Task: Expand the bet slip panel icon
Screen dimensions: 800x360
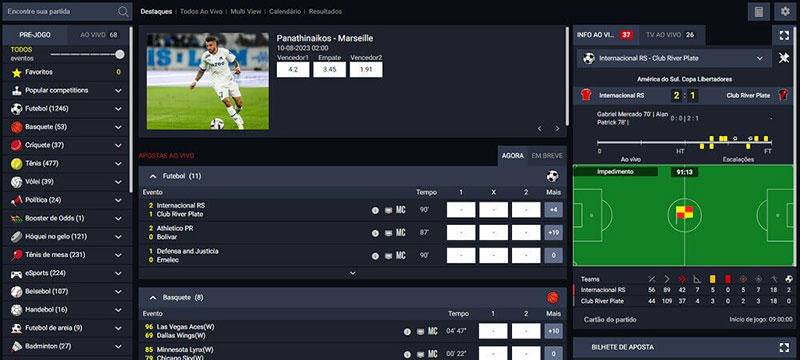Action: coord(784,347)
